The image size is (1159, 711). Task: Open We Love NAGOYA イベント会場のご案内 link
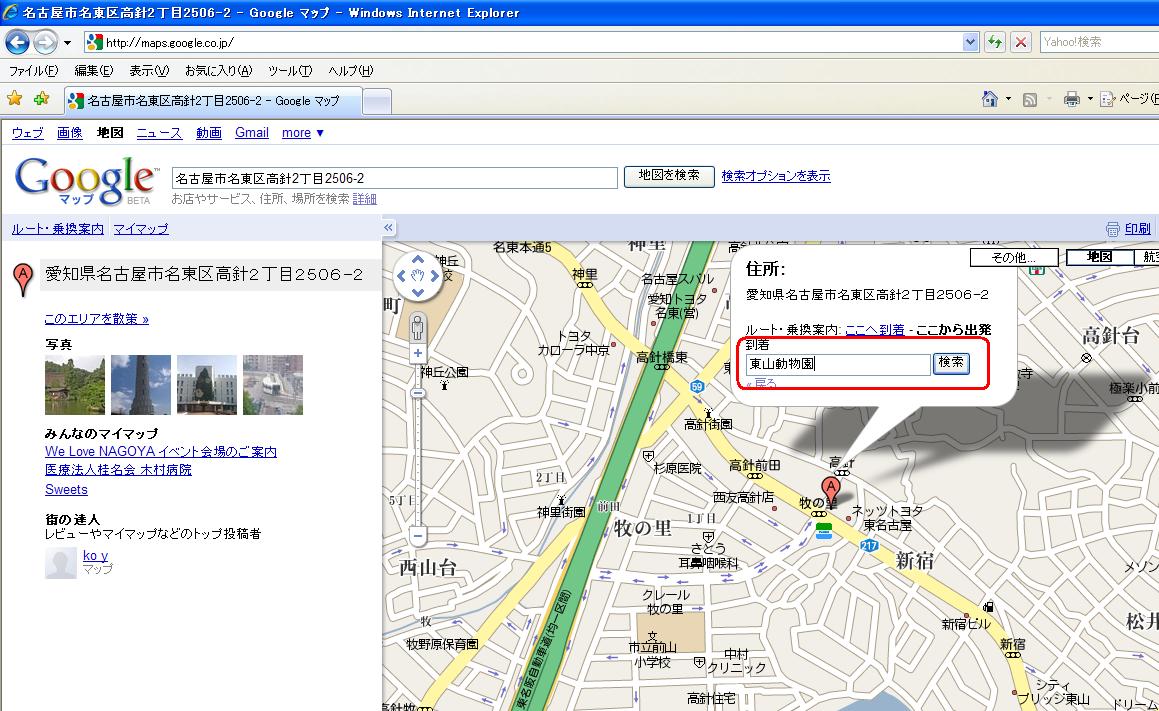(160, 452)
